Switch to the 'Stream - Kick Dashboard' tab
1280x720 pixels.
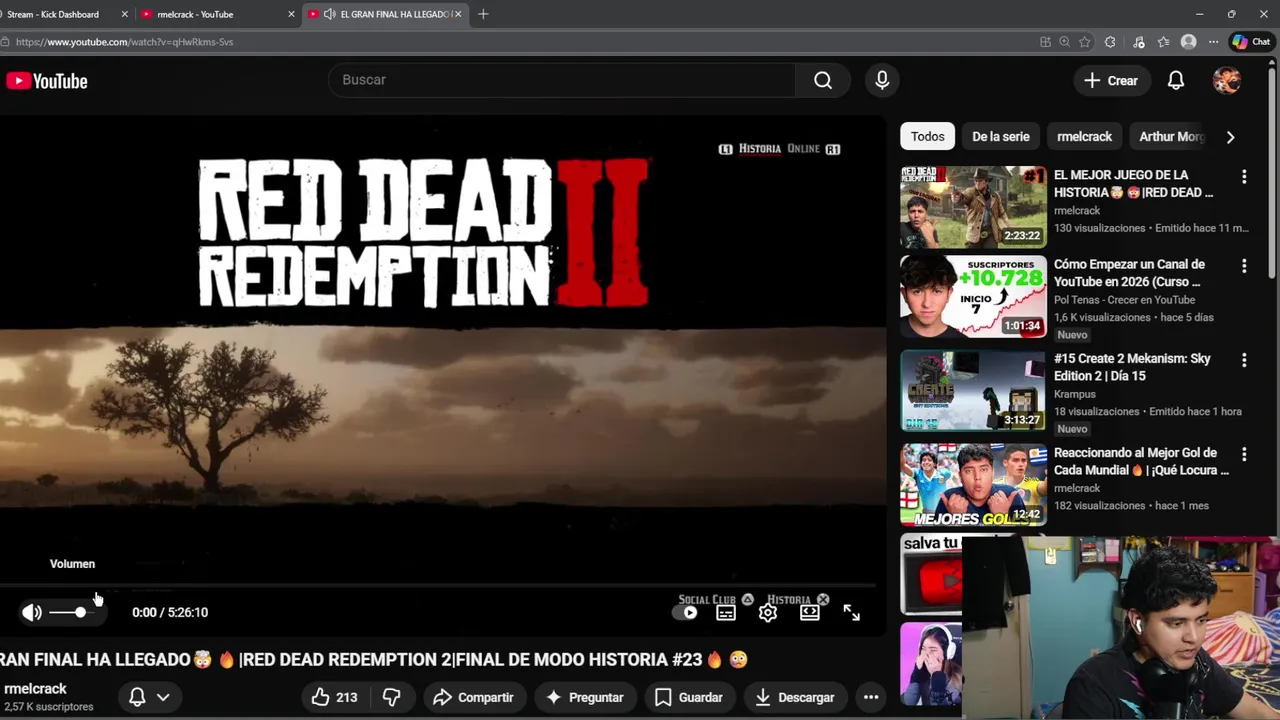54,14
